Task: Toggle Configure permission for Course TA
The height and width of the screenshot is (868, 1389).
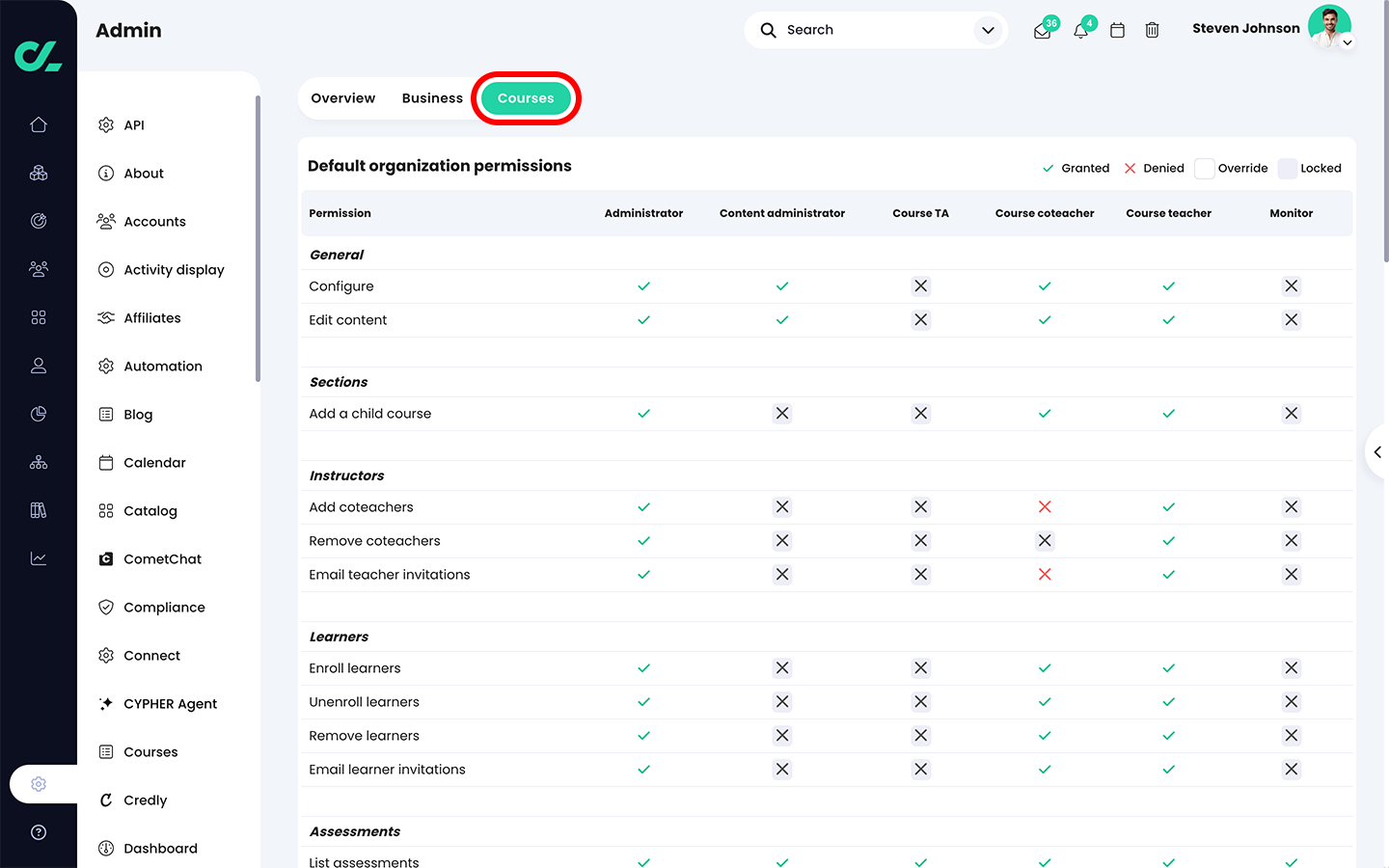Action: coord(921,286)
